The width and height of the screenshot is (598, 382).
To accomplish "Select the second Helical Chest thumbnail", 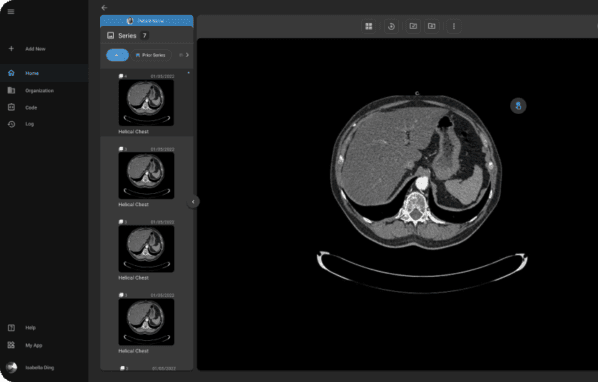I will 146,175.
